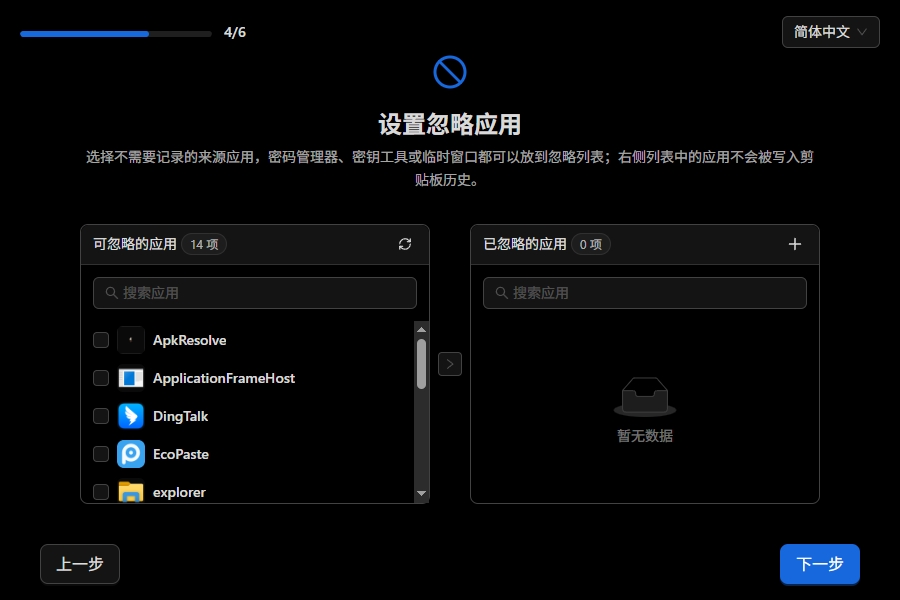Click the app list scrollbar thumb
The height and width of the screenshot is (600, 900).
pos(421,364)
